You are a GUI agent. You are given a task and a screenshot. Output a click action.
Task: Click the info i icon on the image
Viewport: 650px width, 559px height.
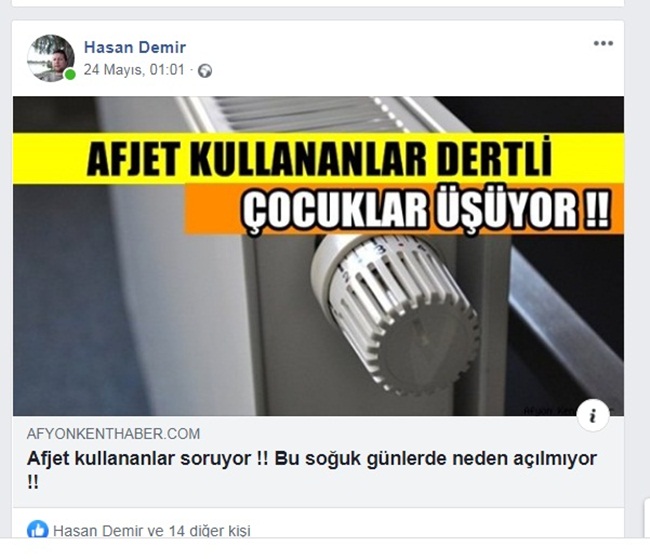(593, 415)
